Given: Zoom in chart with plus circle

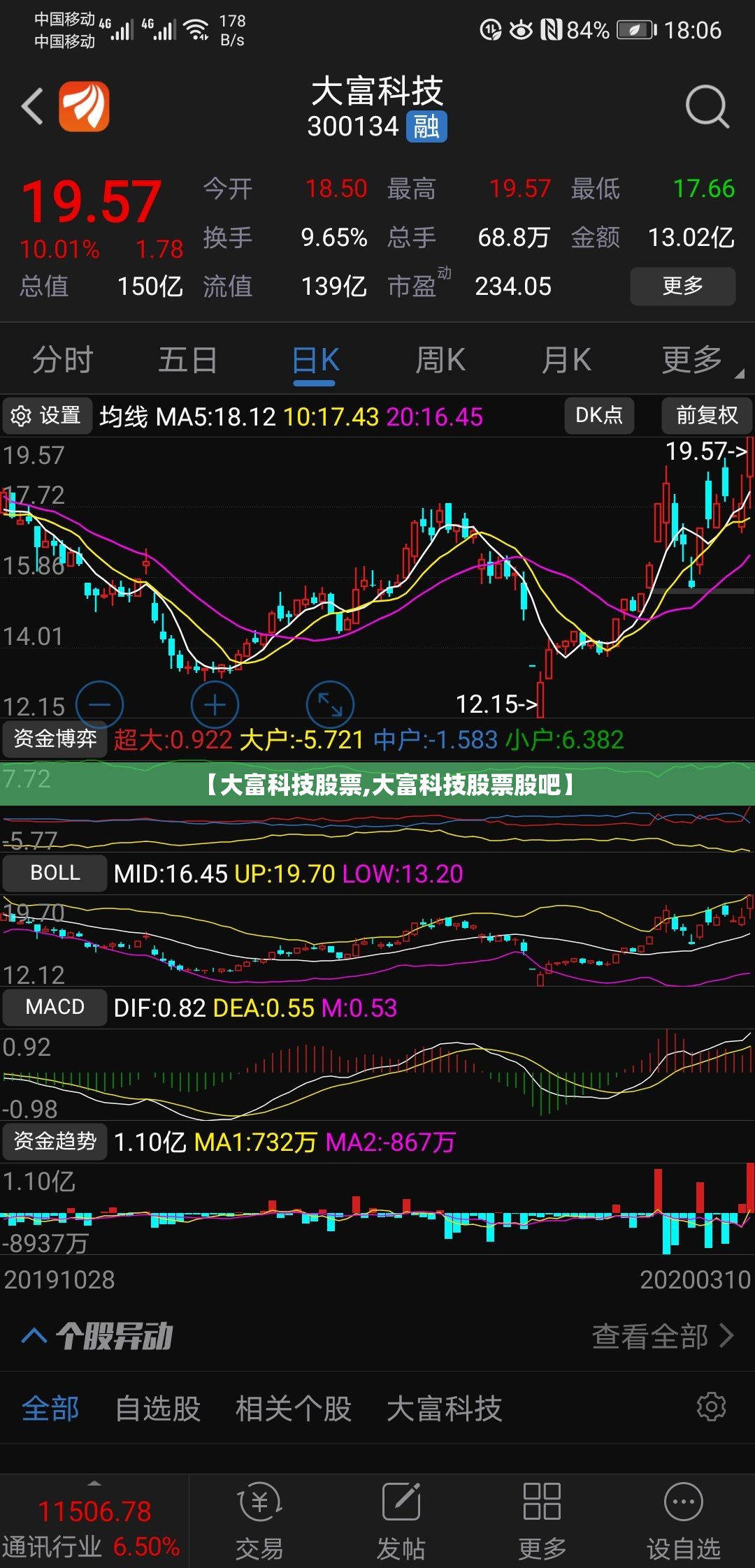Looking at the screenshot, I should click(x=215, y=704).
